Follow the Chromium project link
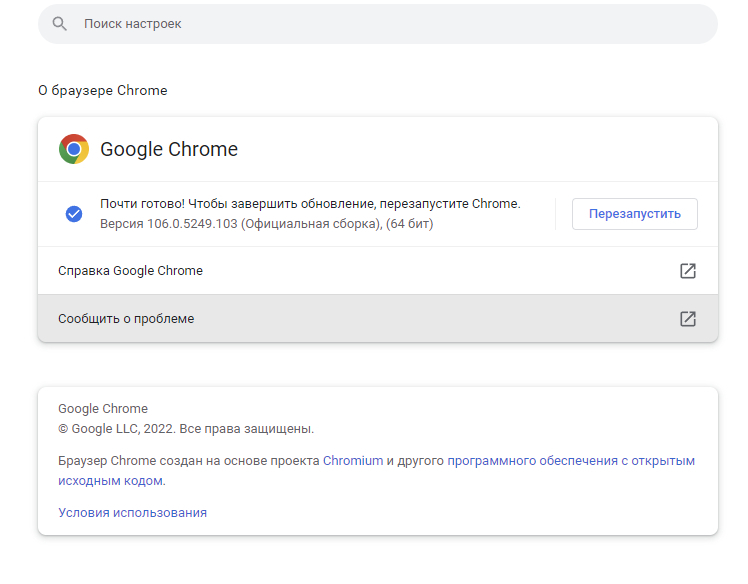 (x=352, y=461)
